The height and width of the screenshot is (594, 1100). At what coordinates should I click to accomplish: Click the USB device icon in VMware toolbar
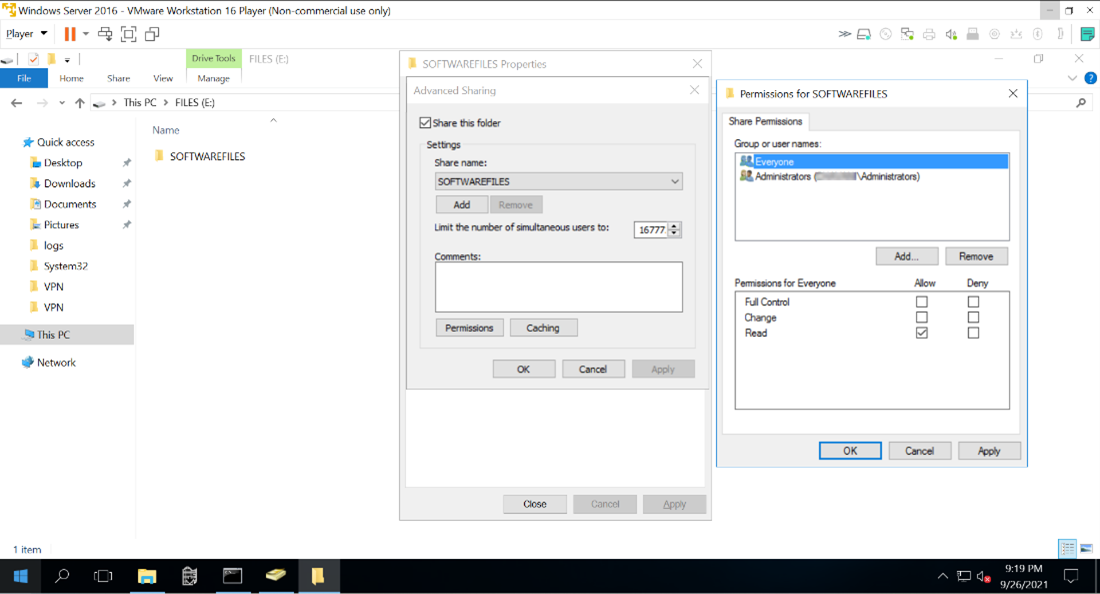click(972, 33)
